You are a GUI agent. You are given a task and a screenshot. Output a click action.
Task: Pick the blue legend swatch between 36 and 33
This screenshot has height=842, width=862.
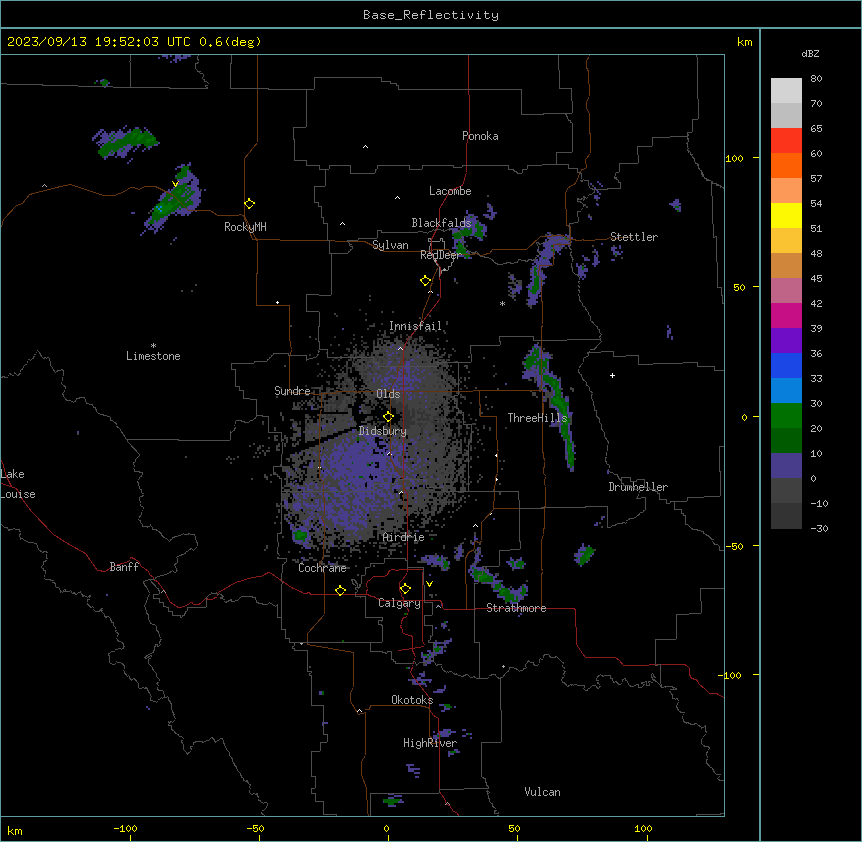tap(786, 365)
